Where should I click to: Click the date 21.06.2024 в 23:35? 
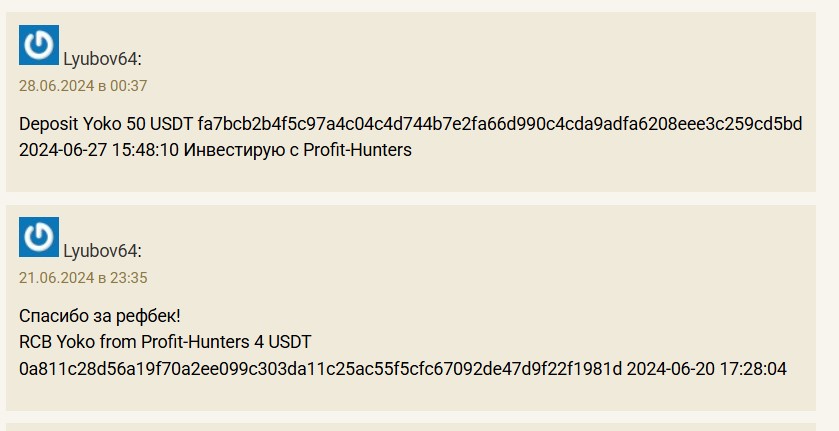coord(83,278)
